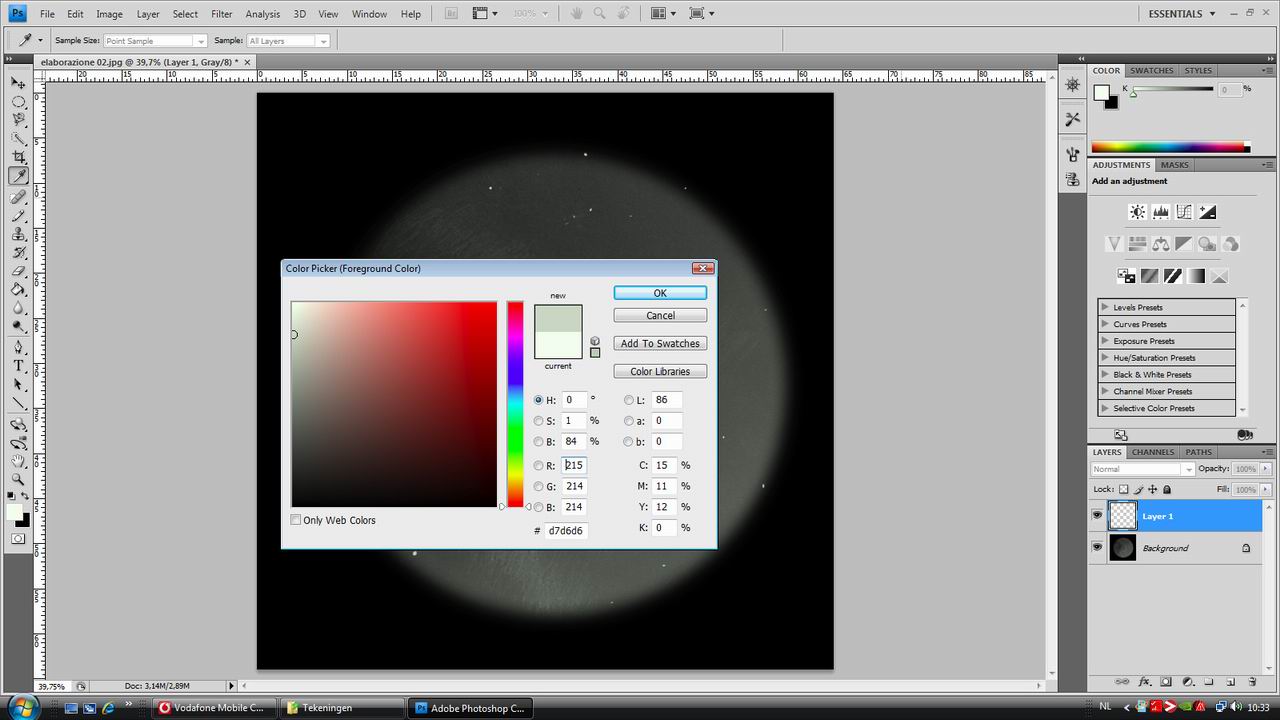Open layer blend mode Normal dropdown
1280x720 pixels.
[x=1142, y=469]
